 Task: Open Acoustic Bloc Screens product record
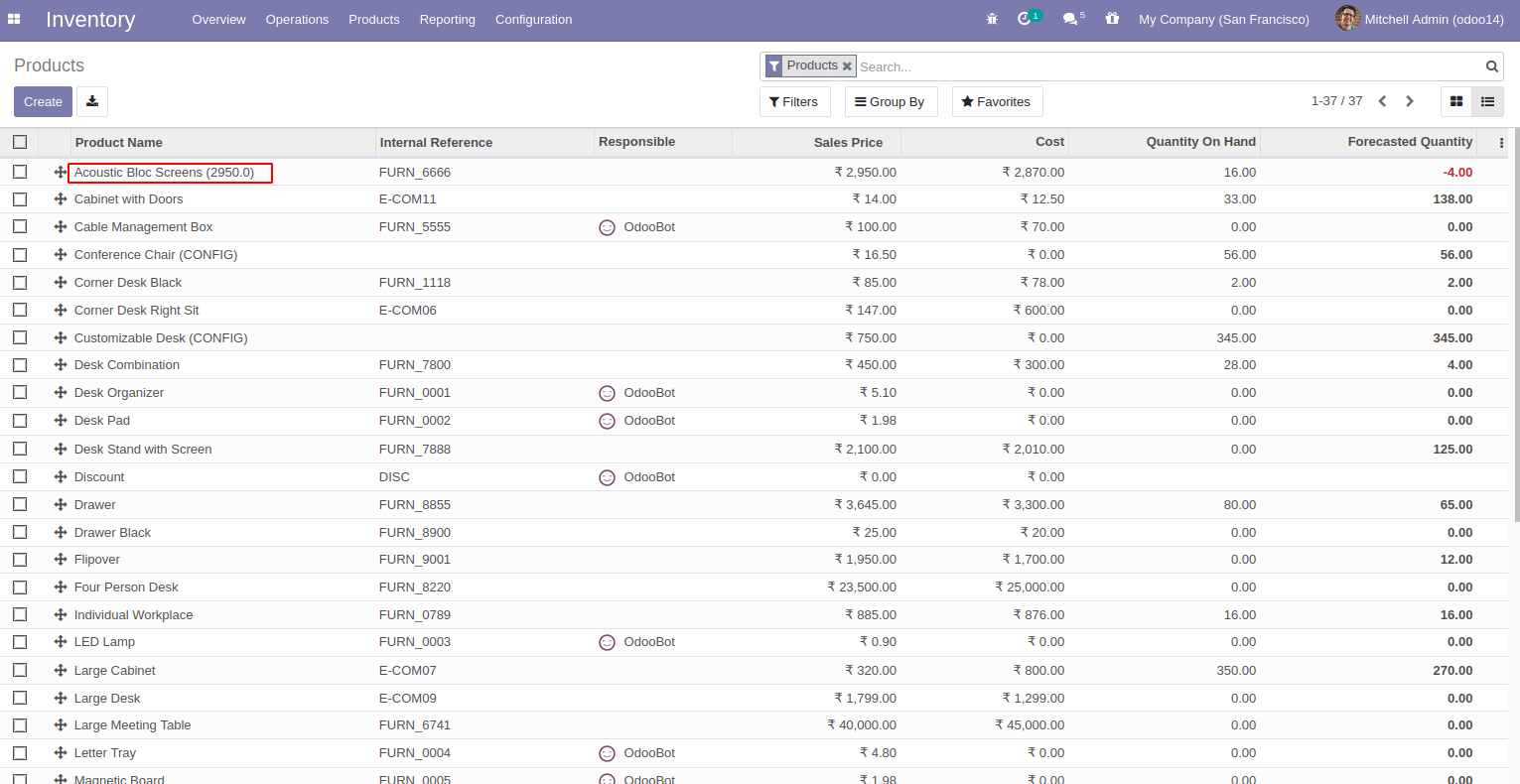[165, 172]
